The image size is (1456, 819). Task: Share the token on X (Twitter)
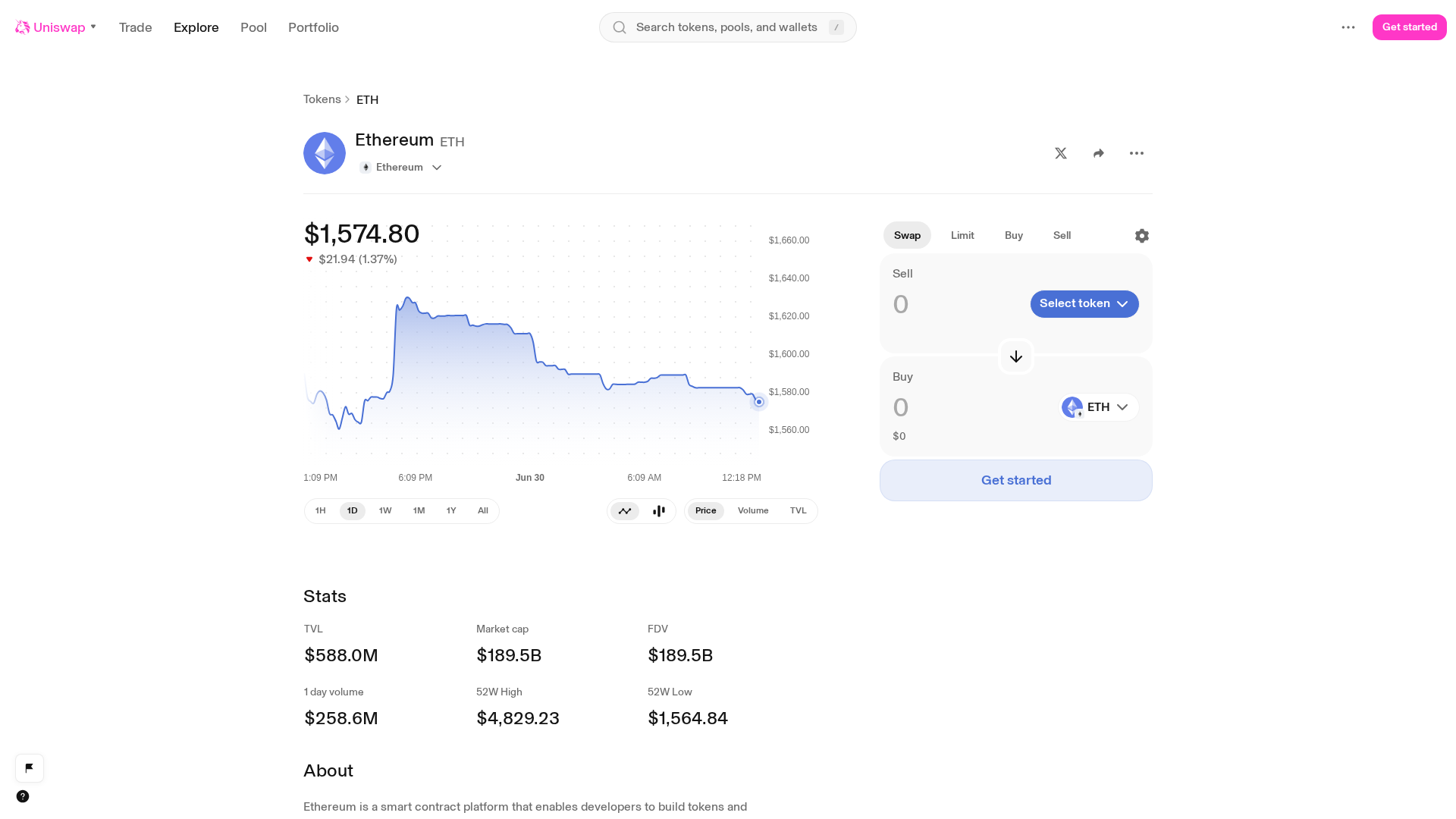1061,153
